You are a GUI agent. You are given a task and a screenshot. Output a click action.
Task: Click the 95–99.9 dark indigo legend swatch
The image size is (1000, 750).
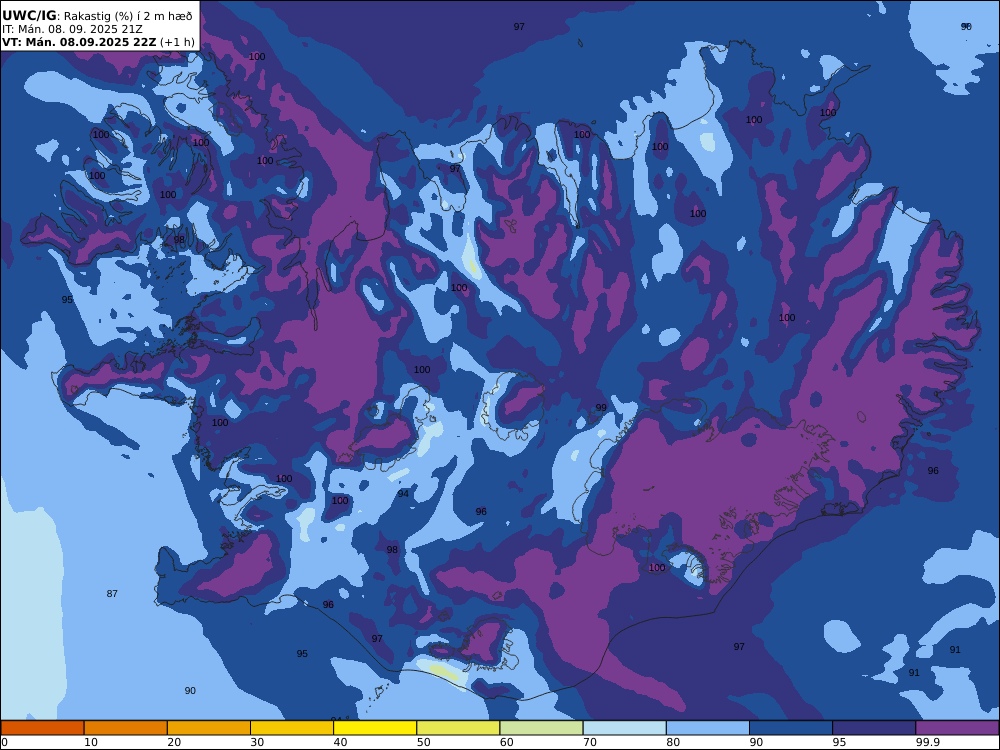pos(874,728)
